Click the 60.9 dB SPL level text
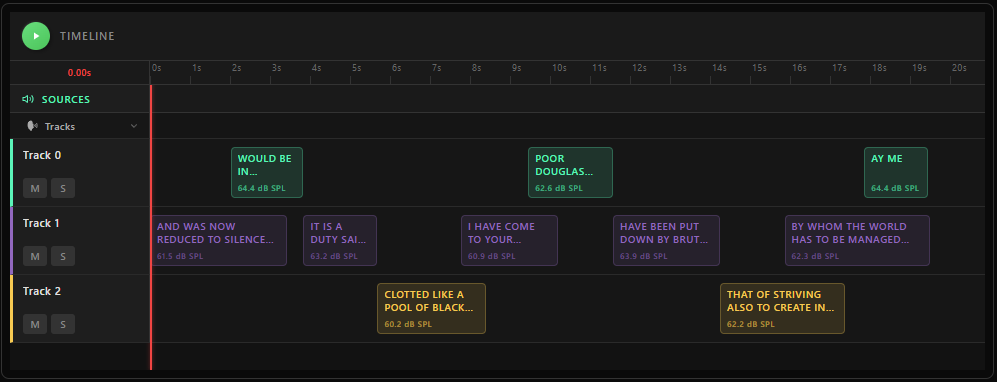The width and height of the screenshot is (997, 382). 492,256
